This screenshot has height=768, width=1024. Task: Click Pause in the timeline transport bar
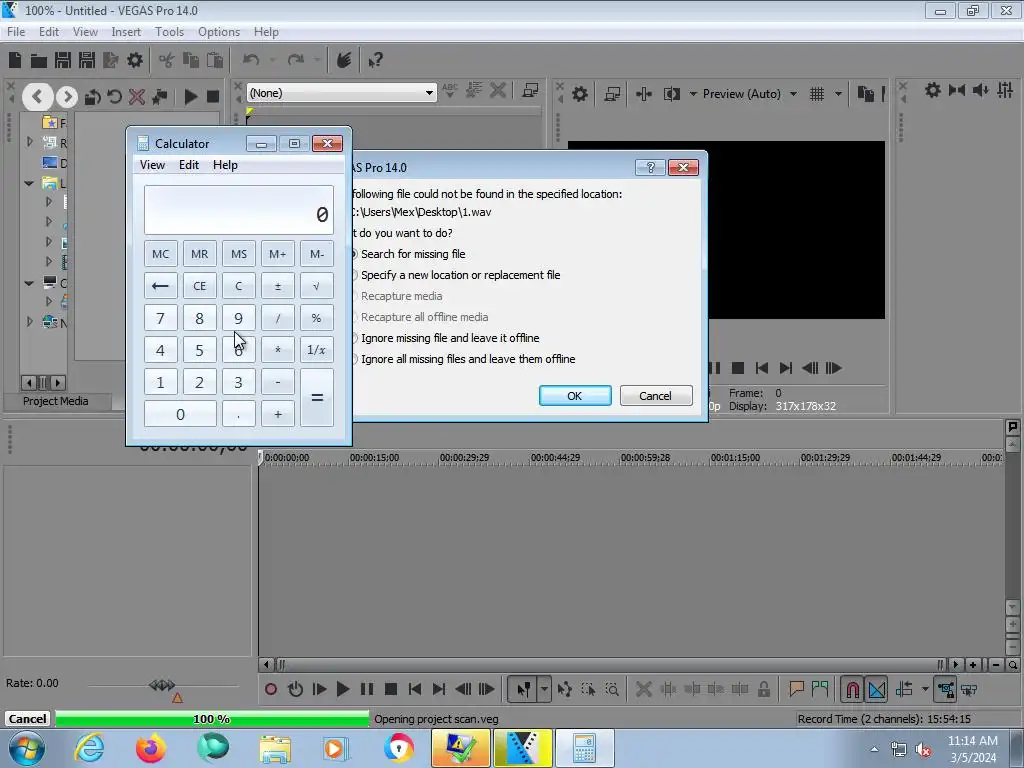pos(367,689)
